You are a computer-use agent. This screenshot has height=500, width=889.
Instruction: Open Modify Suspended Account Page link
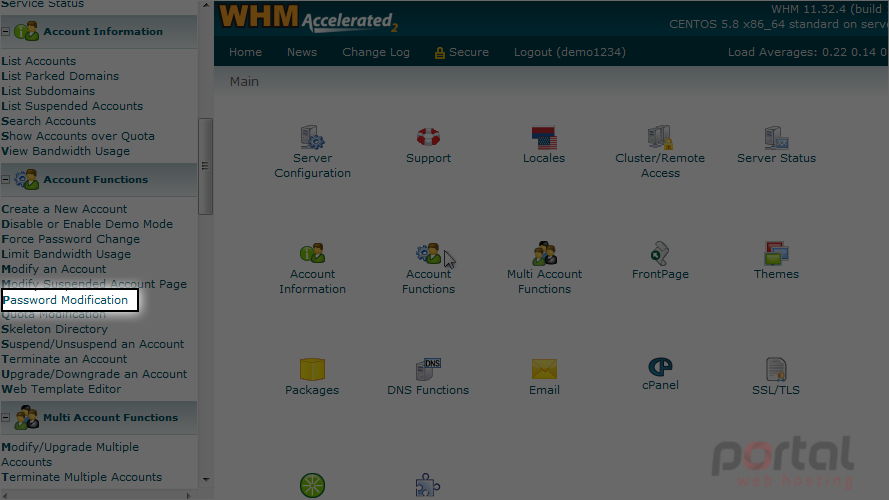[x=94, y=284]
